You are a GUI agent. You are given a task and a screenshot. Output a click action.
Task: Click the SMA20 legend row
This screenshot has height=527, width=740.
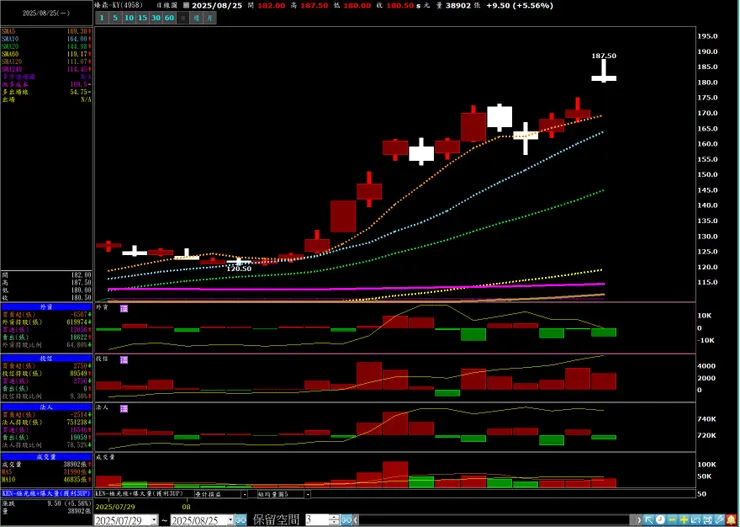[x=46, y=46]
